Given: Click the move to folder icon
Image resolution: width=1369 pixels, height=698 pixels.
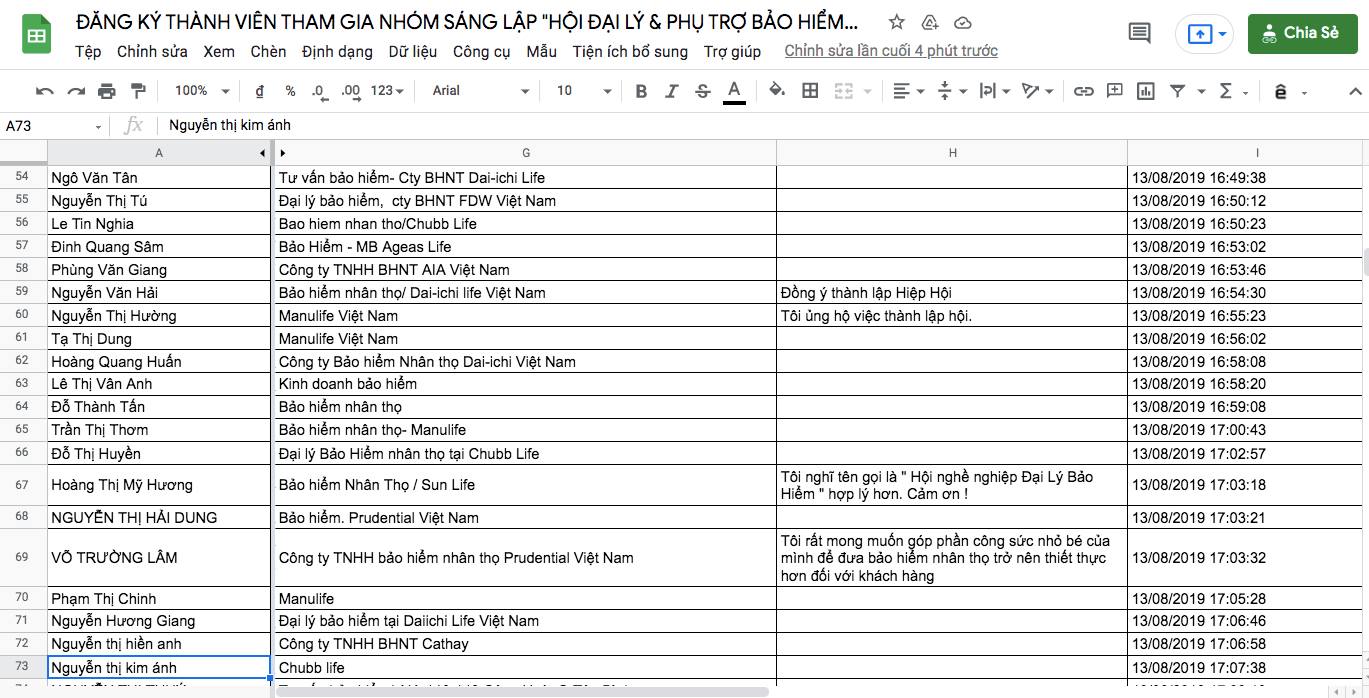Looking at the screenshot, I should [929, 22].
